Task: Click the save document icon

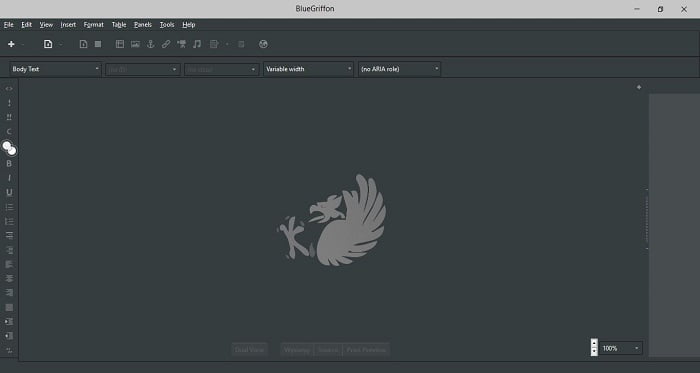Action: [x=83, y=44]
